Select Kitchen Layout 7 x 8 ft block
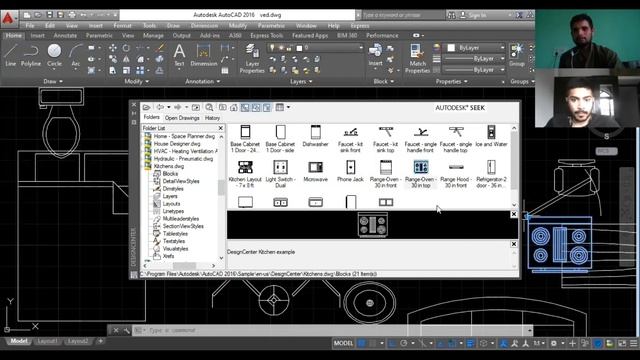This screenshot has width=640, height=360. point(245,174)
